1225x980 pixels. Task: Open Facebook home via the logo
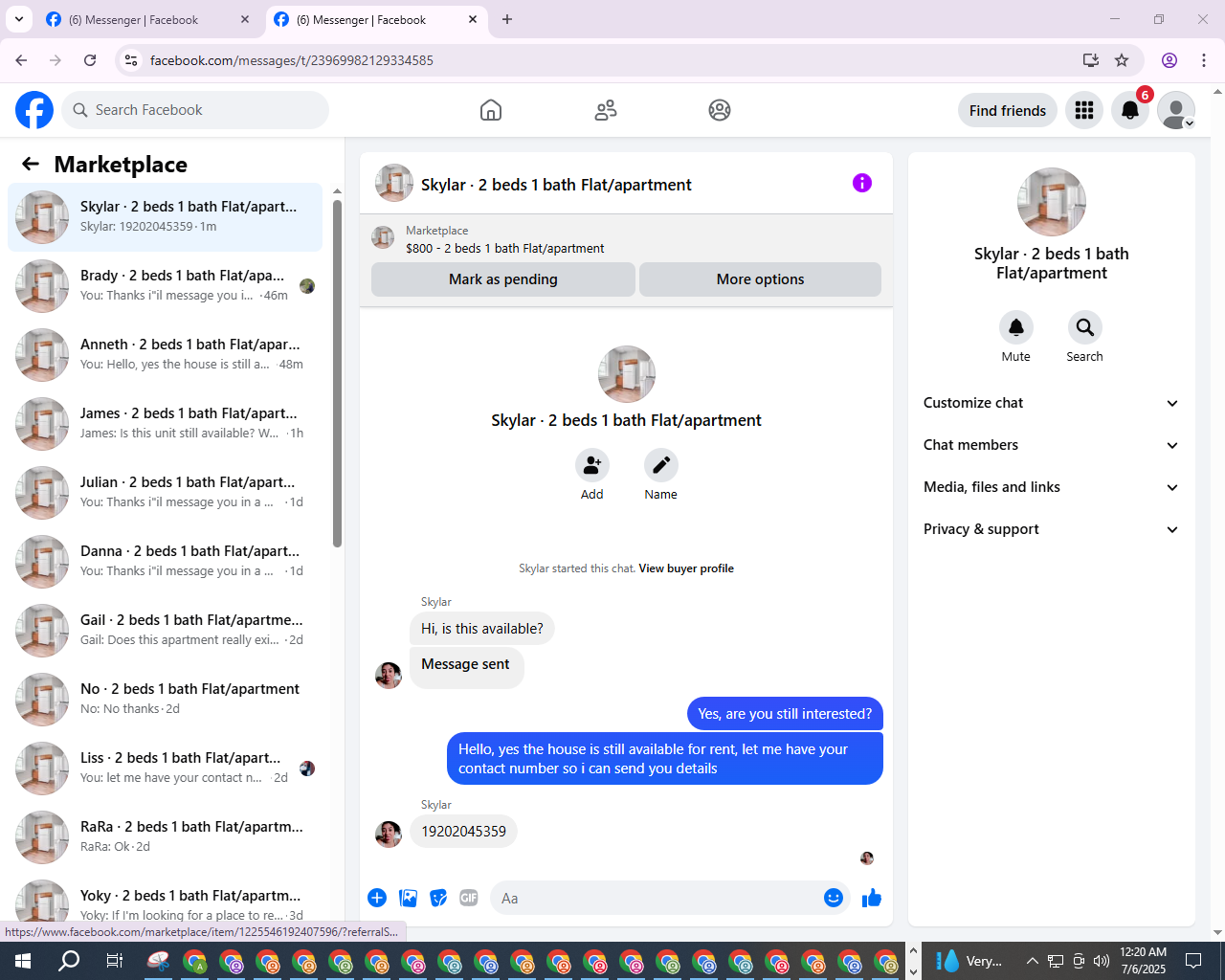(x=34, y=110)
